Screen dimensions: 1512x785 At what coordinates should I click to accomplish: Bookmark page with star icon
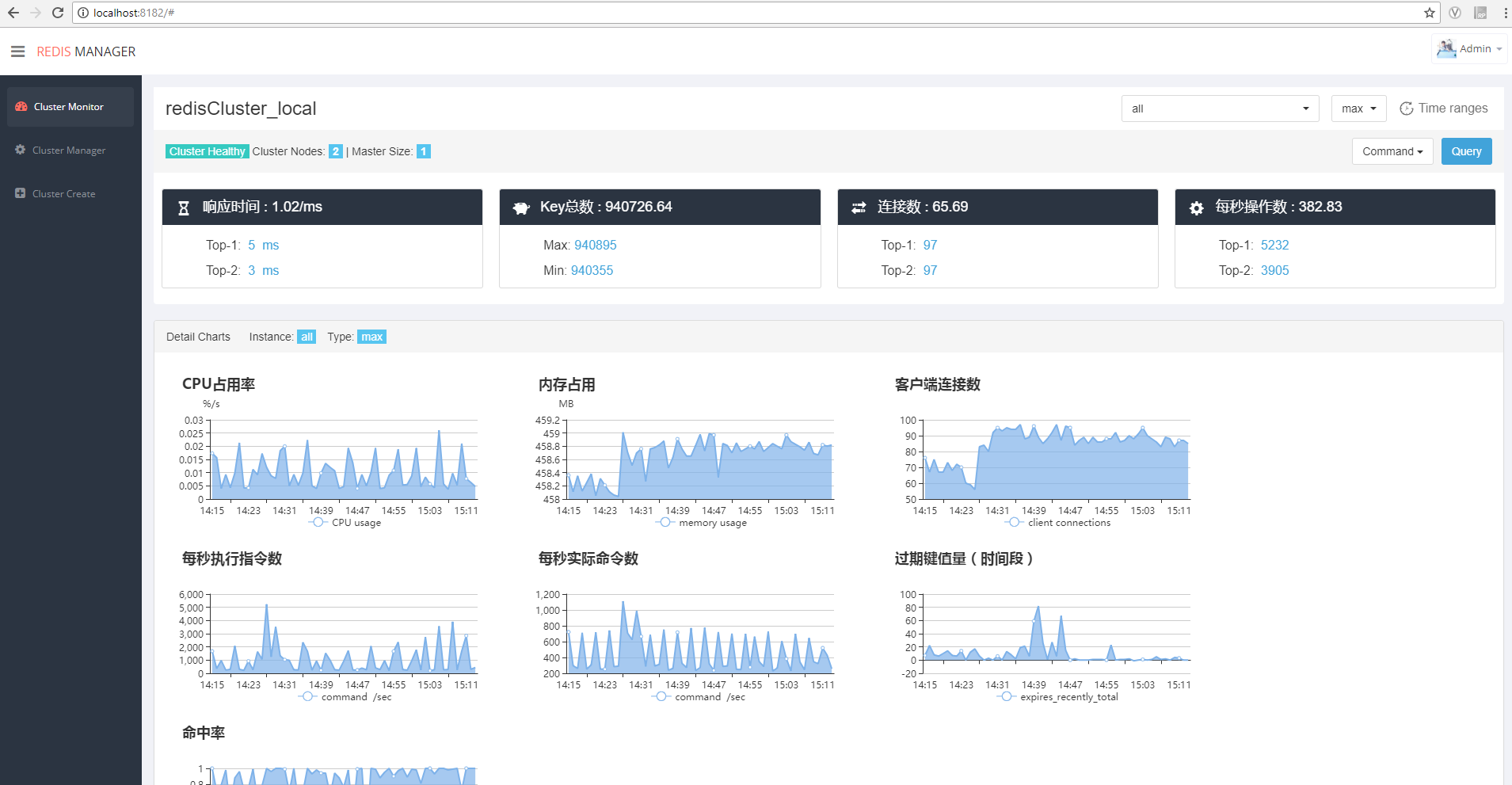pos(1430,13)
